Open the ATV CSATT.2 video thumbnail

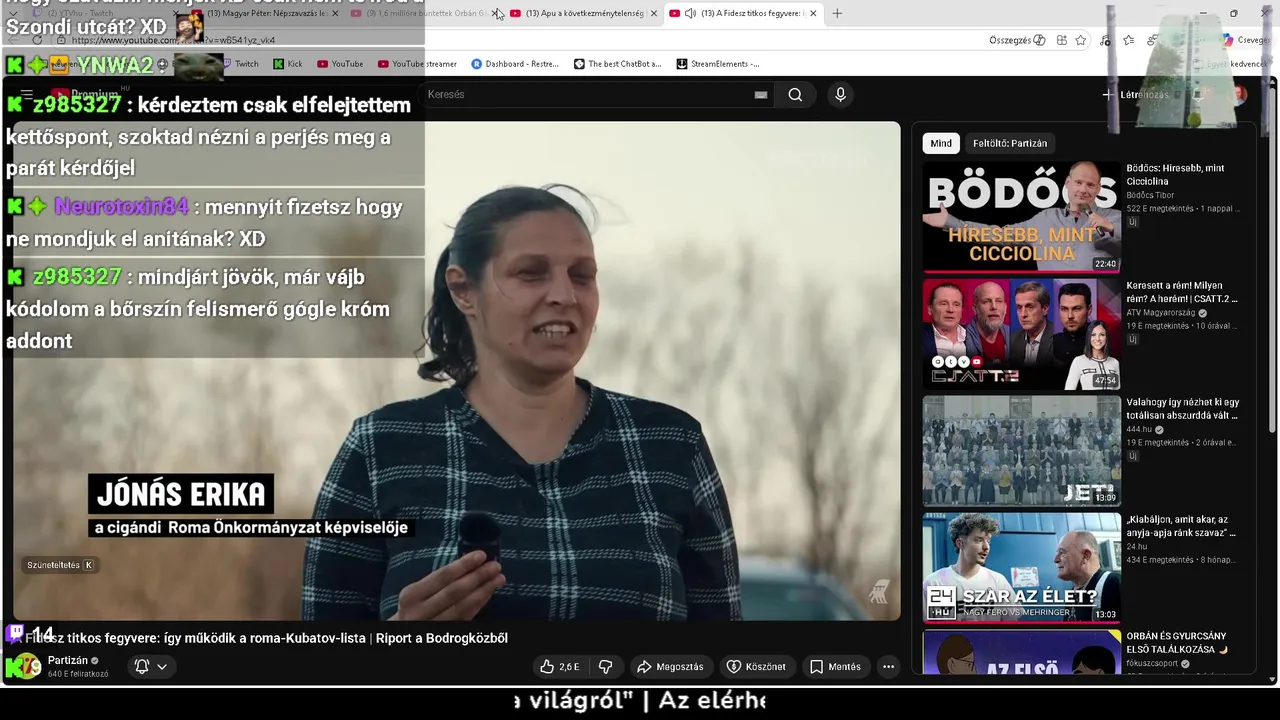pos(1021,334)
